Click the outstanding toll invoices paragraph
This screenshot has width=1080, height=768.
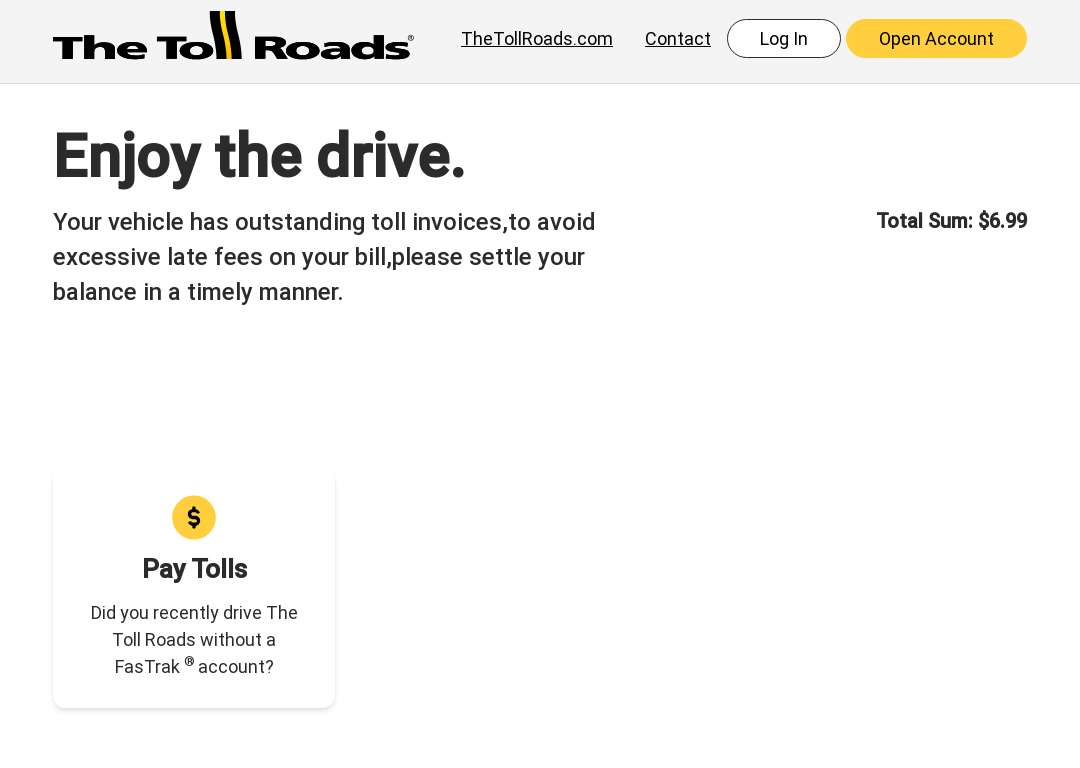(324, 257)
